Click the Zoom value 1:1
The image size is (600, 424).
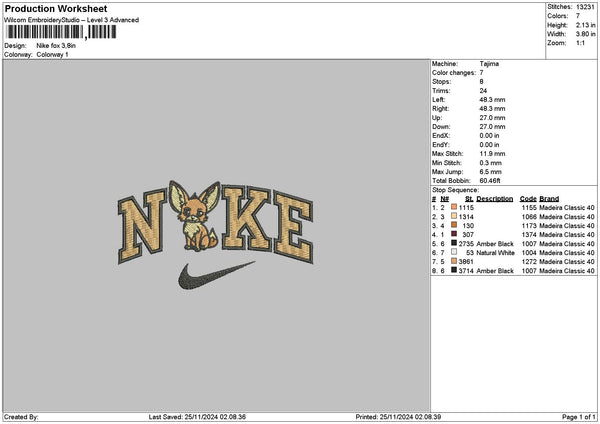(x=580, y=43)
